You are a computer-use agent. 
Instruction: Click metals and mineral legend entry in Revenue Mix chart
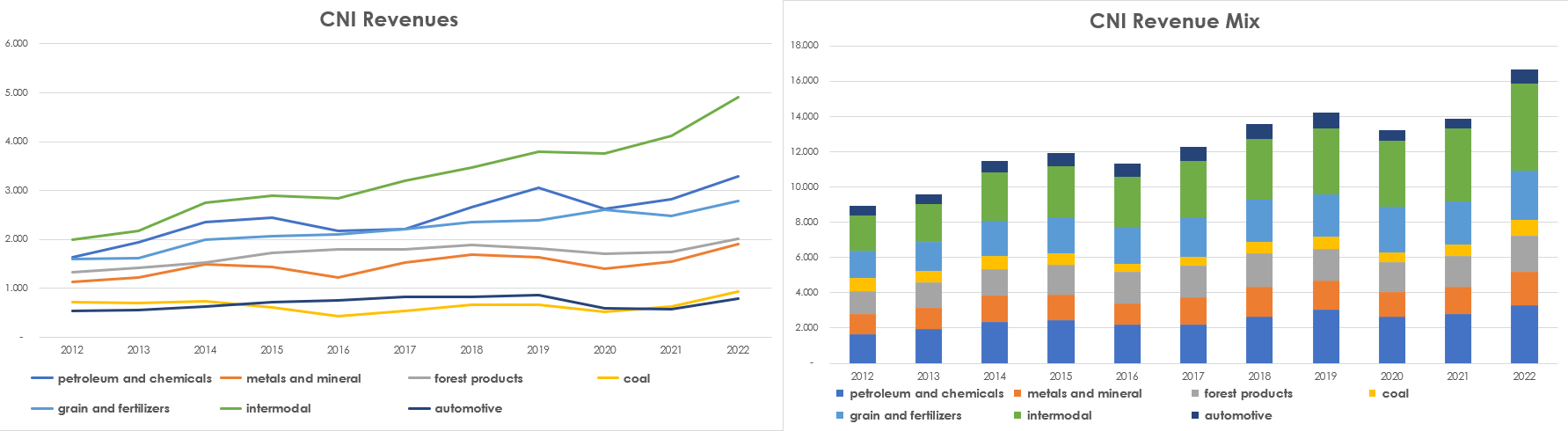pyautogui.click(x=1078, y=393)
